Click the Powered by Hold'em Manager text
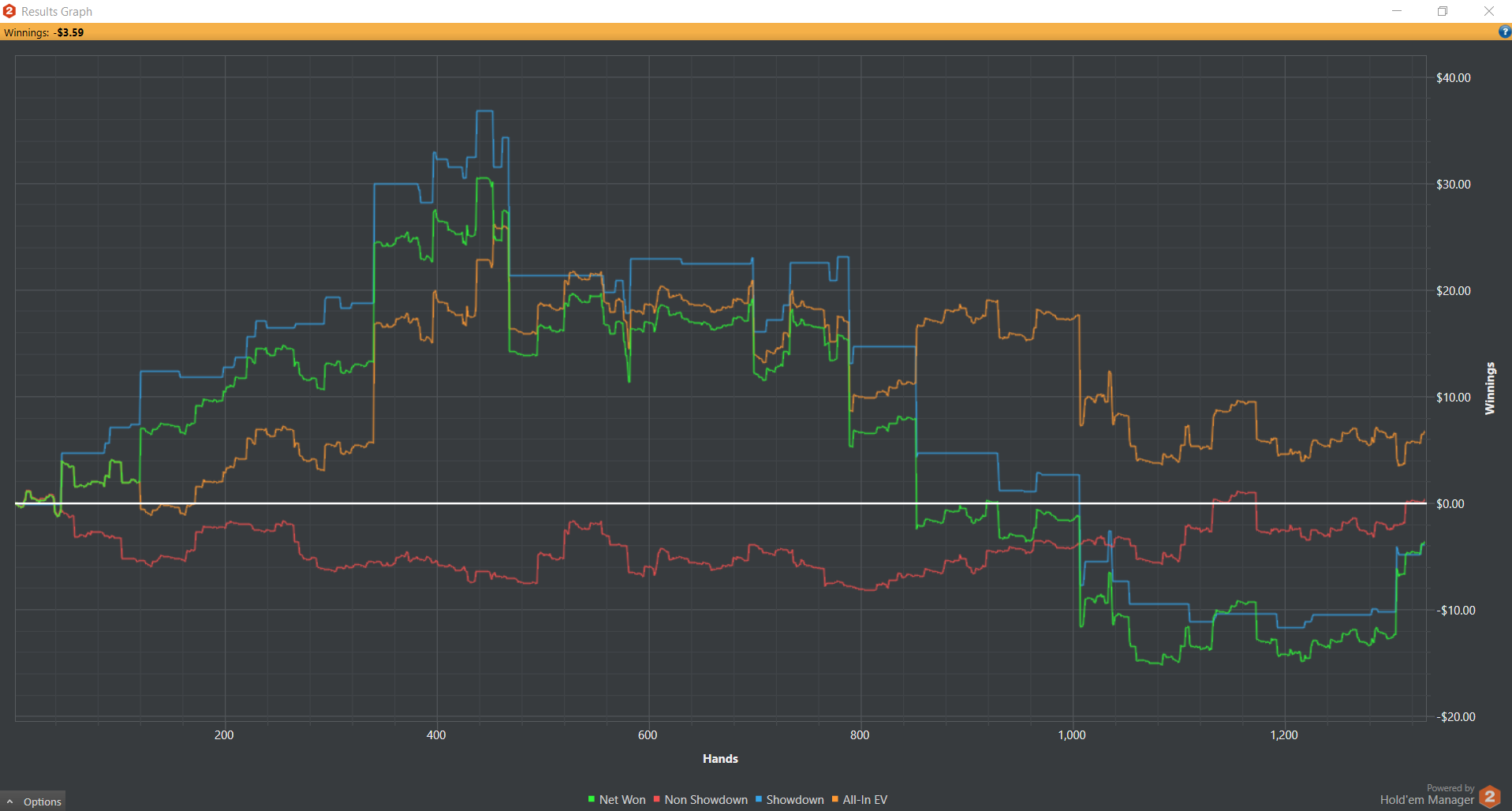1512x811 pixels. click(x=1427, y=795)
